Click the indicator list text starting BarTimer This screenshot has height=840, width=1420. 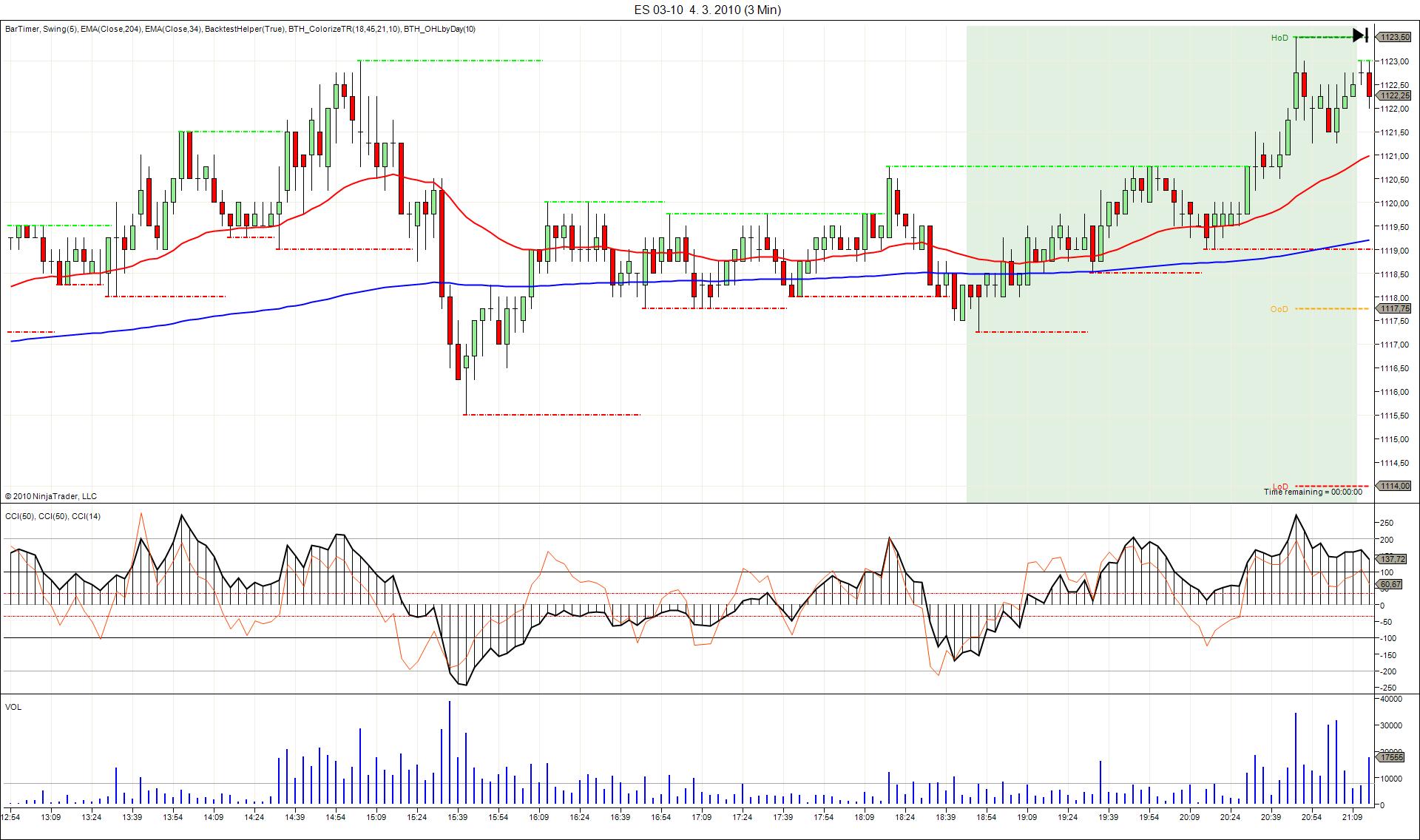click(x=240, y=29)
